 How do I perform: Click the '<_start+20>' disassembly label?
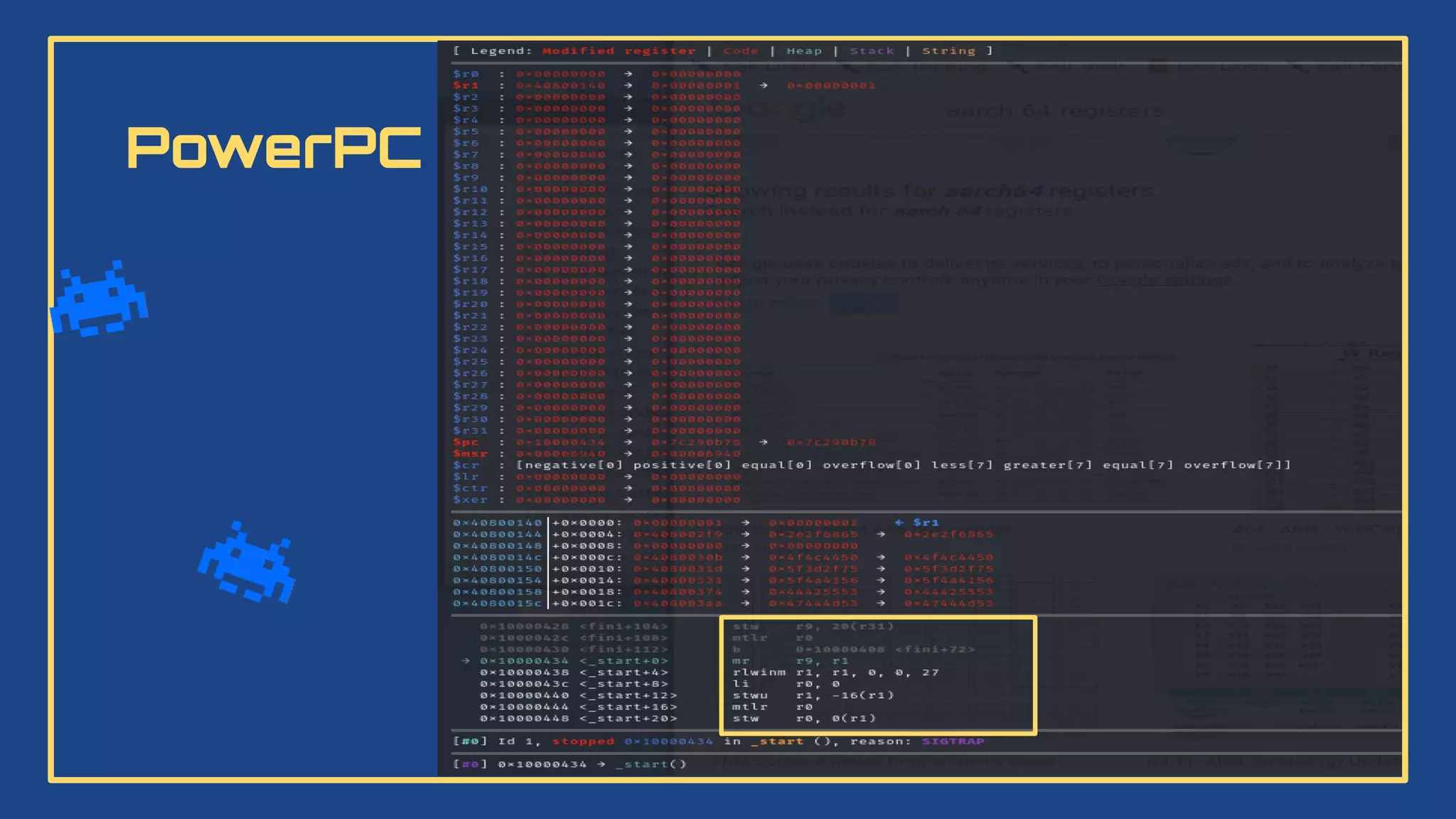pos(628,719)
